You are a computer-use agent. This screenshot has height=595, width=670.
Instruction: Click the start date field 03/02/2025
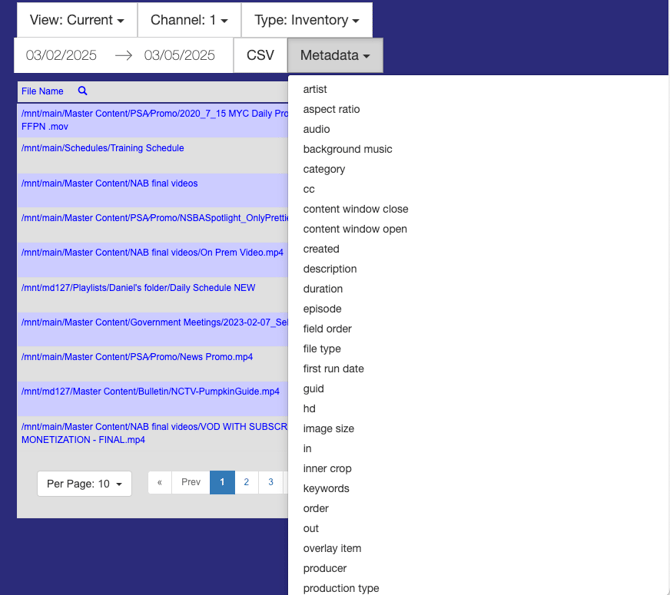(61, 56)
